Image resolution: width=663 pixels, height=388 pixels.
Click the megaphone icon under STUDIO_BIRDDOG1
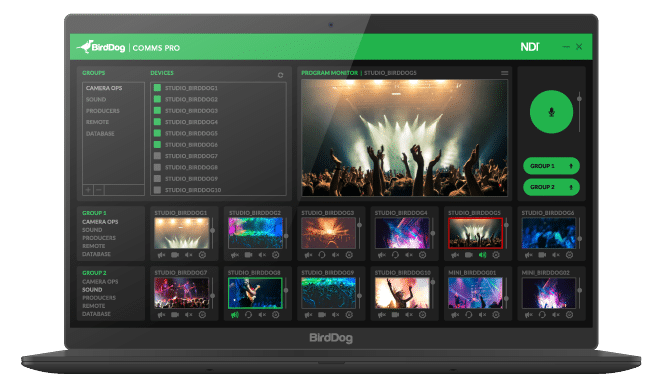[162, 255]
